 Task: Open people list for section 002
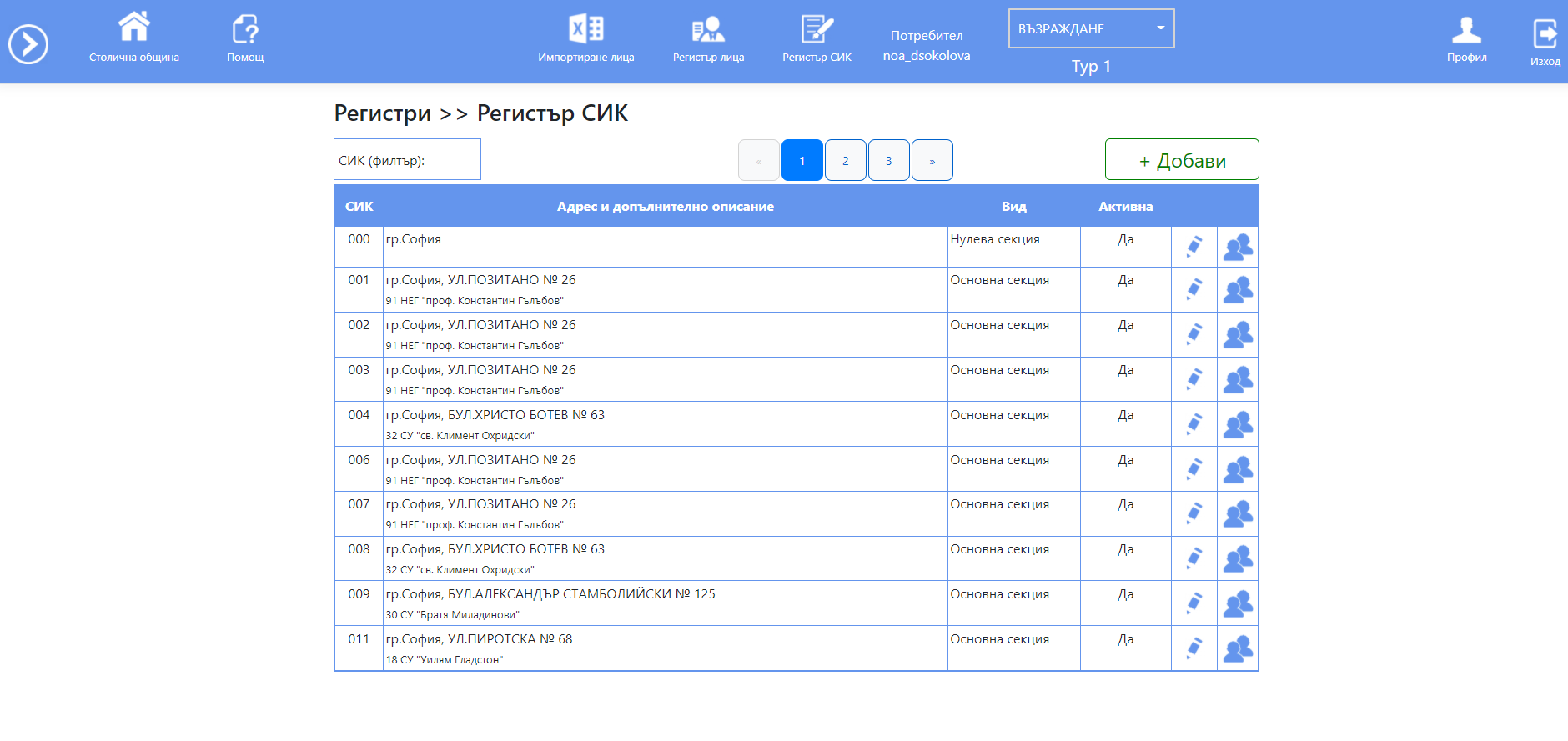[1238, 334]
